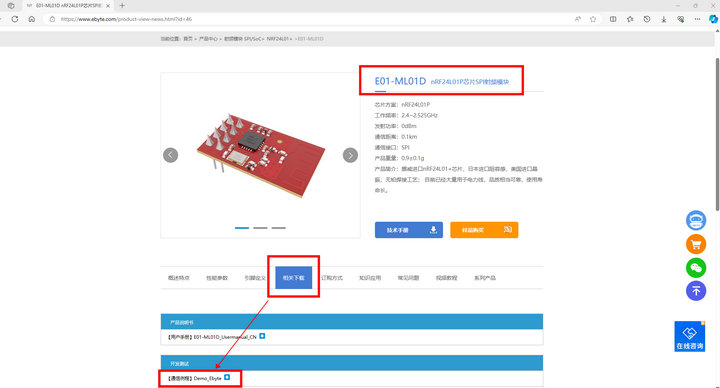Image resolution: width=720 pixels, height=388 pixels.
Task: Open the favorites list icon in toolbar
Action: tap(630, 19)
